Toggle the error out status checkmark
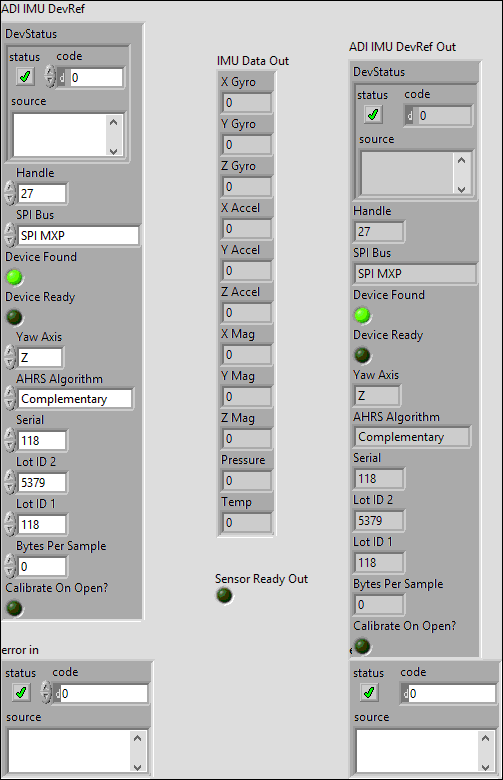 pyautogui.click(x=369, y=692)
